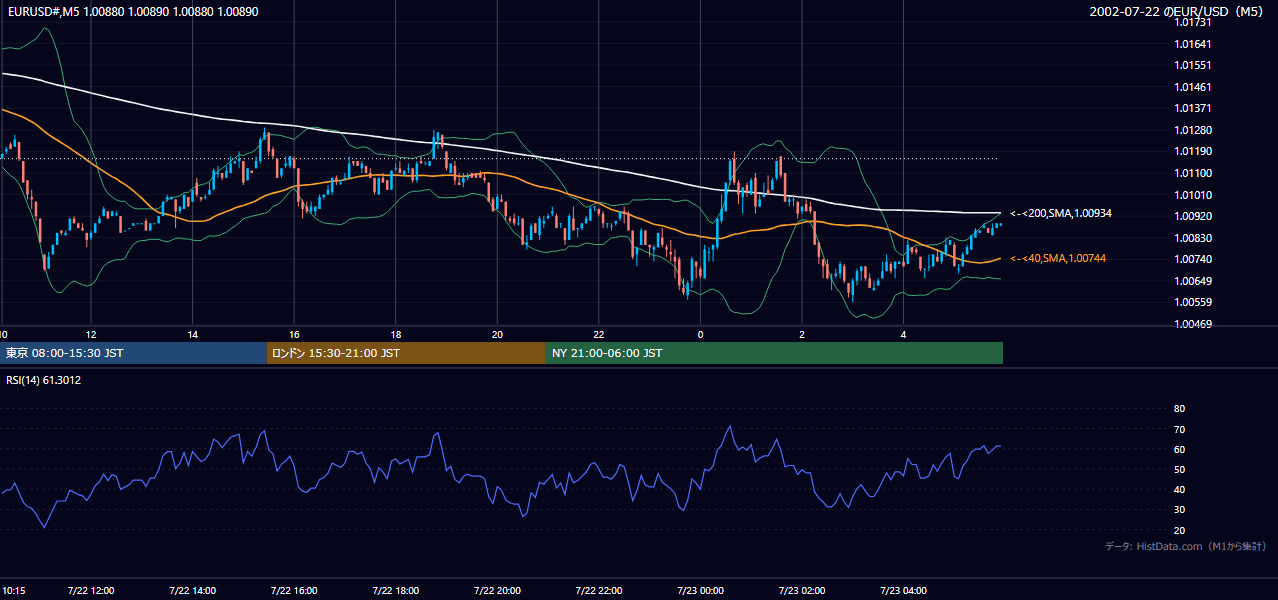Click the hour label 22 under the price chart
Viewport: 1278px width, 600px height.
[599, 334]
